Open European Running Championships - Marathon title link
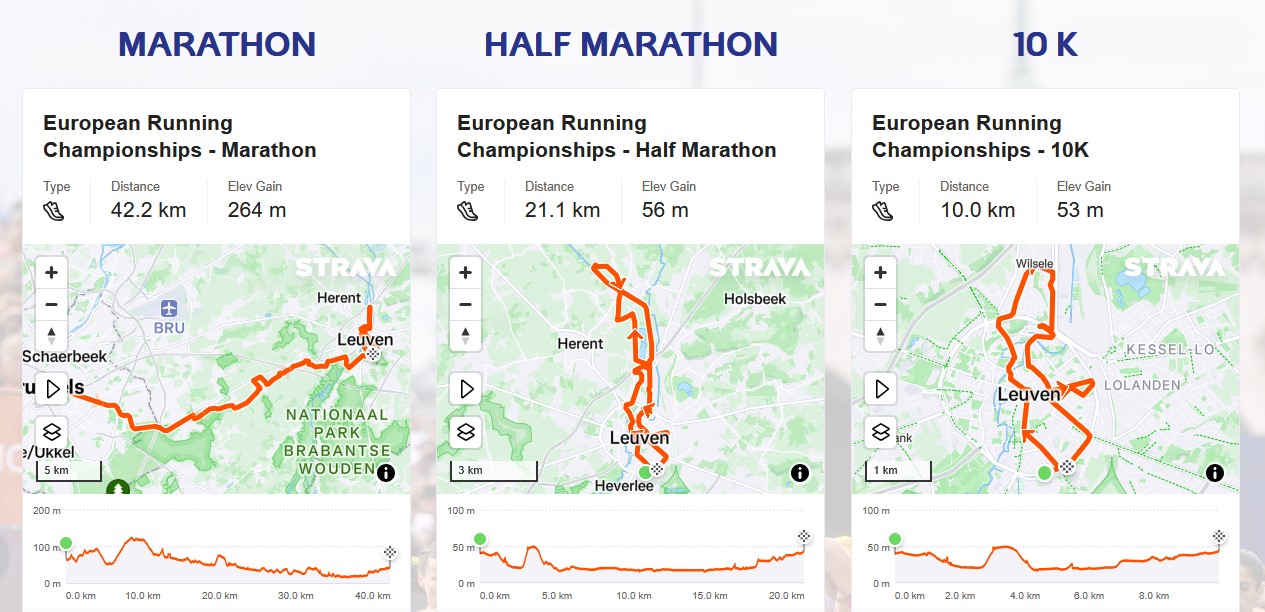 [x=180, y=137]
